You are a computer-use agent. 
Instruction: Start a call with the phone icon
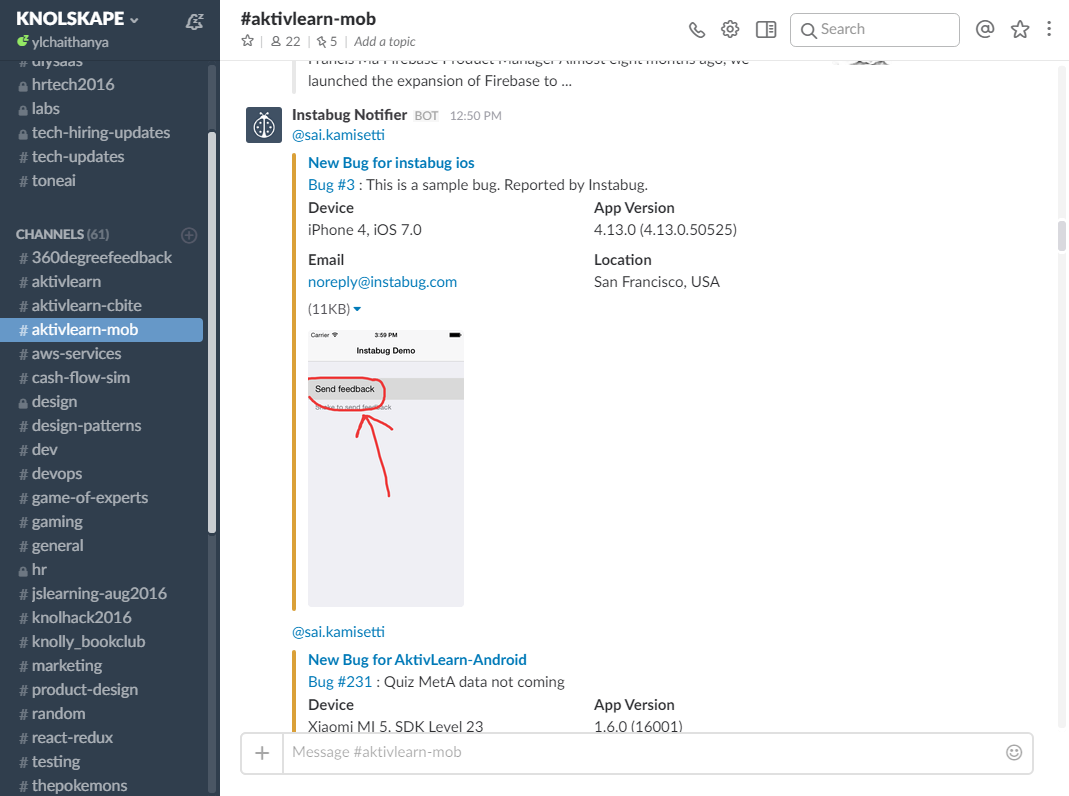[x=696, y=30]
